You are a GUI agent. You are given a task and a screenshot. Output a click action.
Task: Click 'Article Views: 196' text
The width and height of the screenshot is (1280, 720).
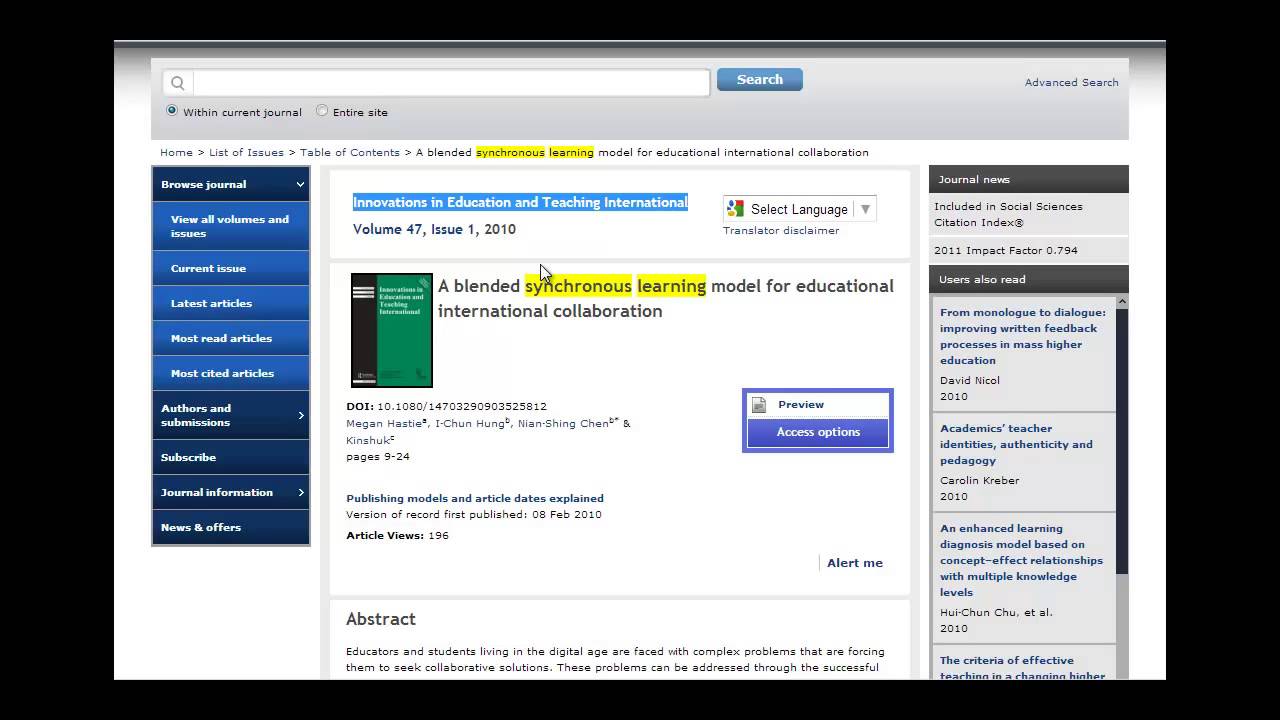397,536
